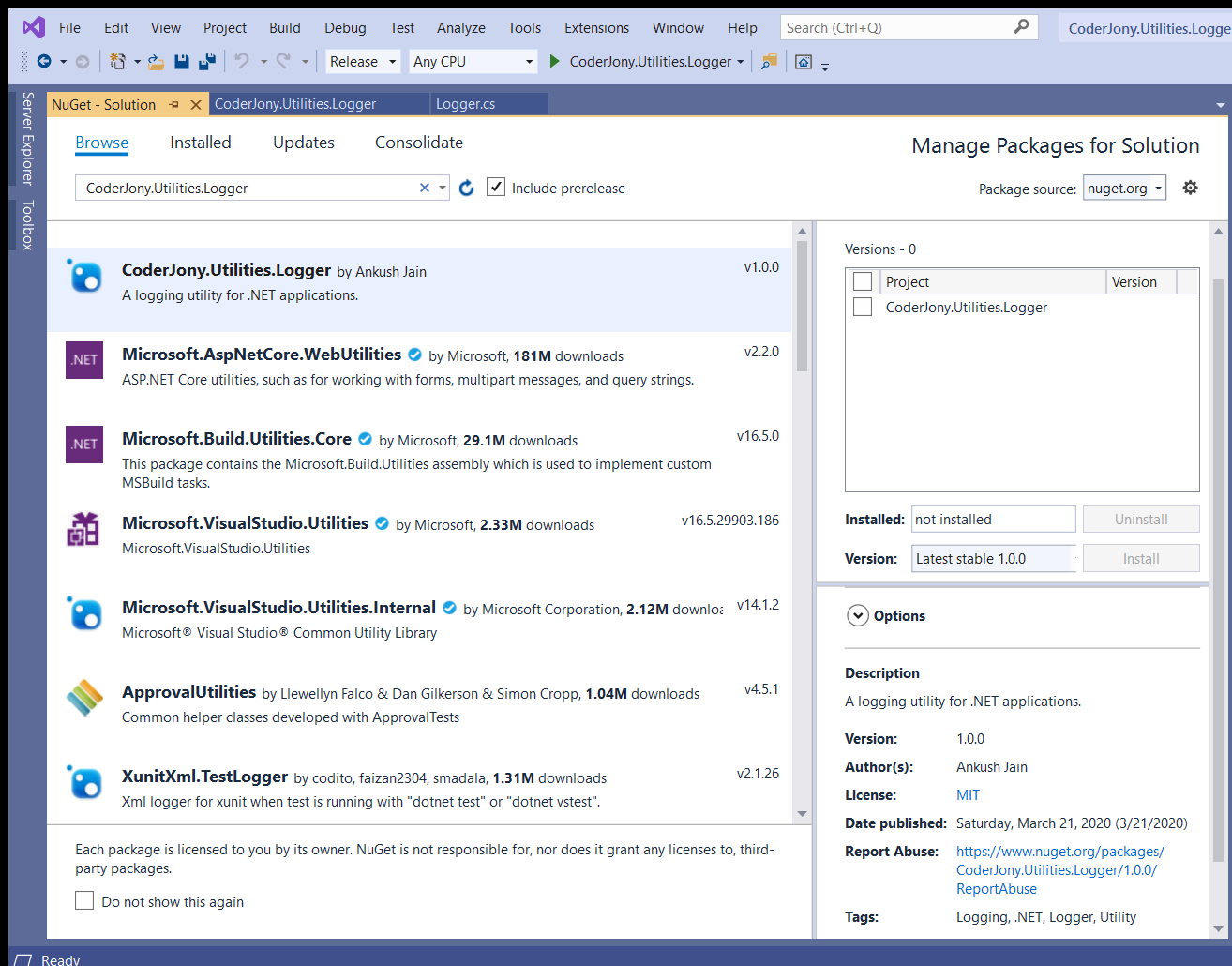This screenshot has width=1232, height=966.
Task: Click the Uninstall button
Action: pos(1141,519)
